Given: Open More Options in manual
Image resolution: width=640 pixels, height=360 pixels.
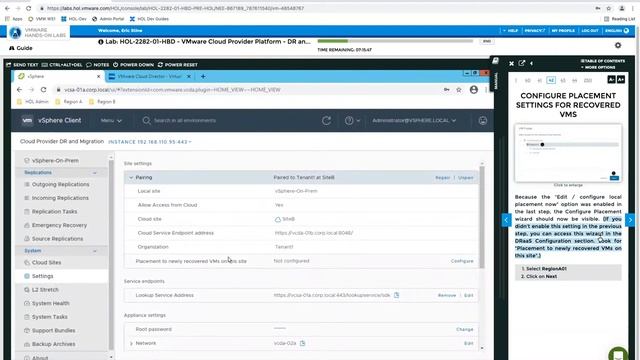Looking at the screenshot, I should click(600, 67).
